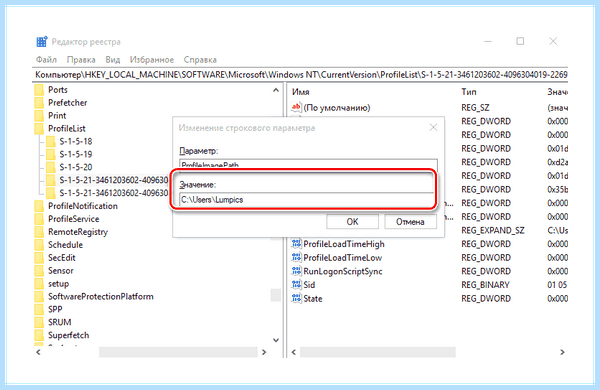
Task: Sort values by the Имя column header
Action: click(x=301, y=92)
